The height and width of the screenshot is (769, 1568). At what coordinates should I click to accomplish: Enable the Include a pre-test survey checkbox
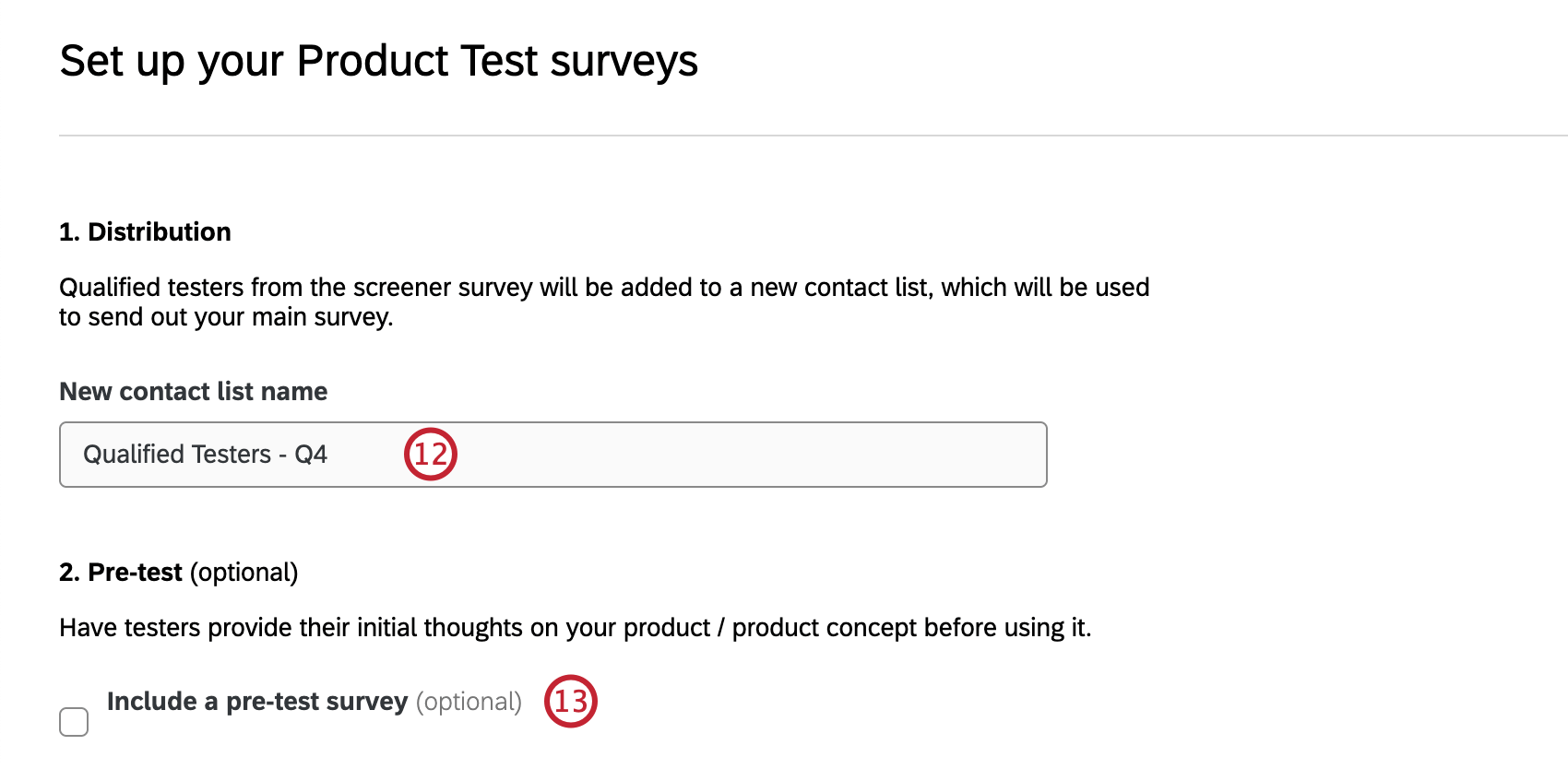[x=74, y=721]
